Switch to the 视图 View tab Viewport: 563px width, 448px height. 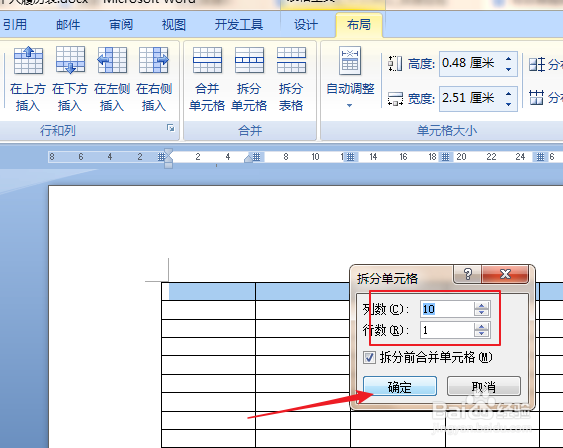point(174,25)
